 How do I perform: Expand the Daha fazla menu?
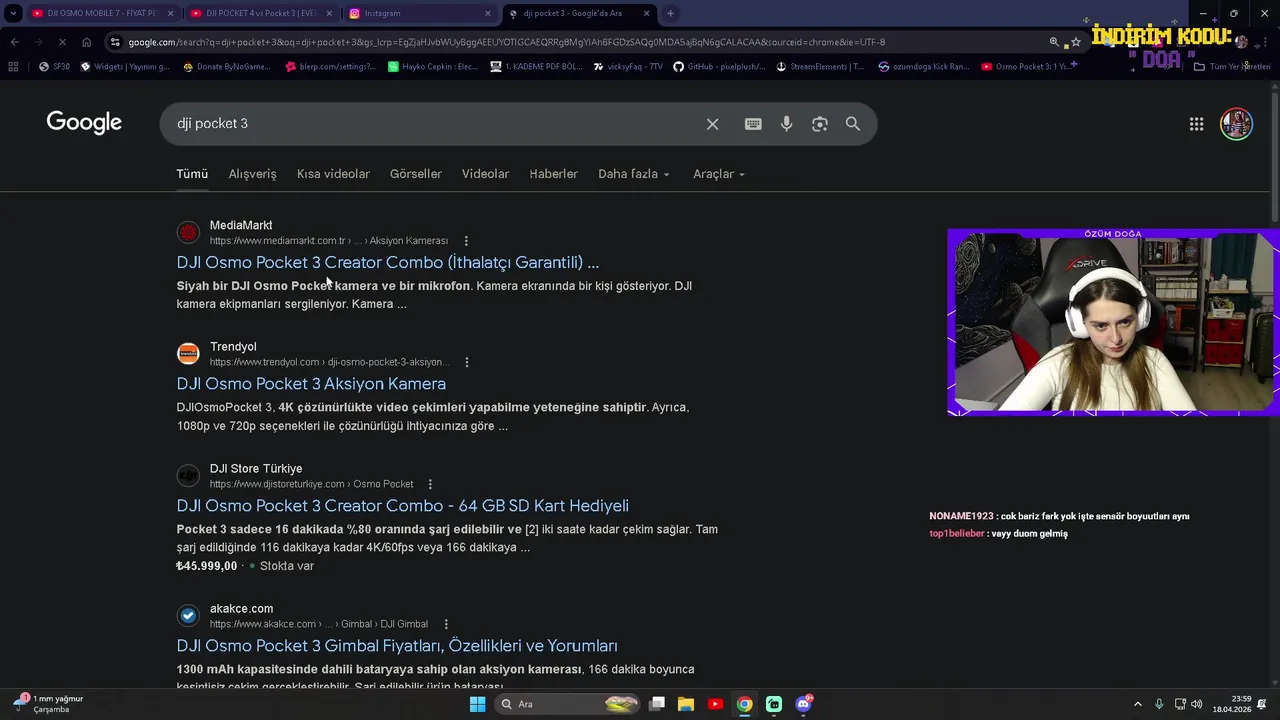click(634, 174)
